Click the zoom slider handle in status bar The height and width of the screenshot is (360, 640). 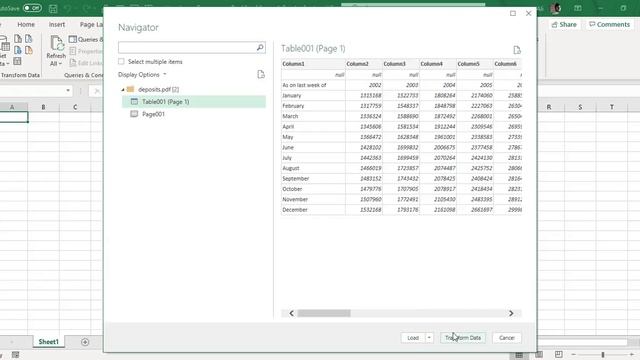pos(603,355)
